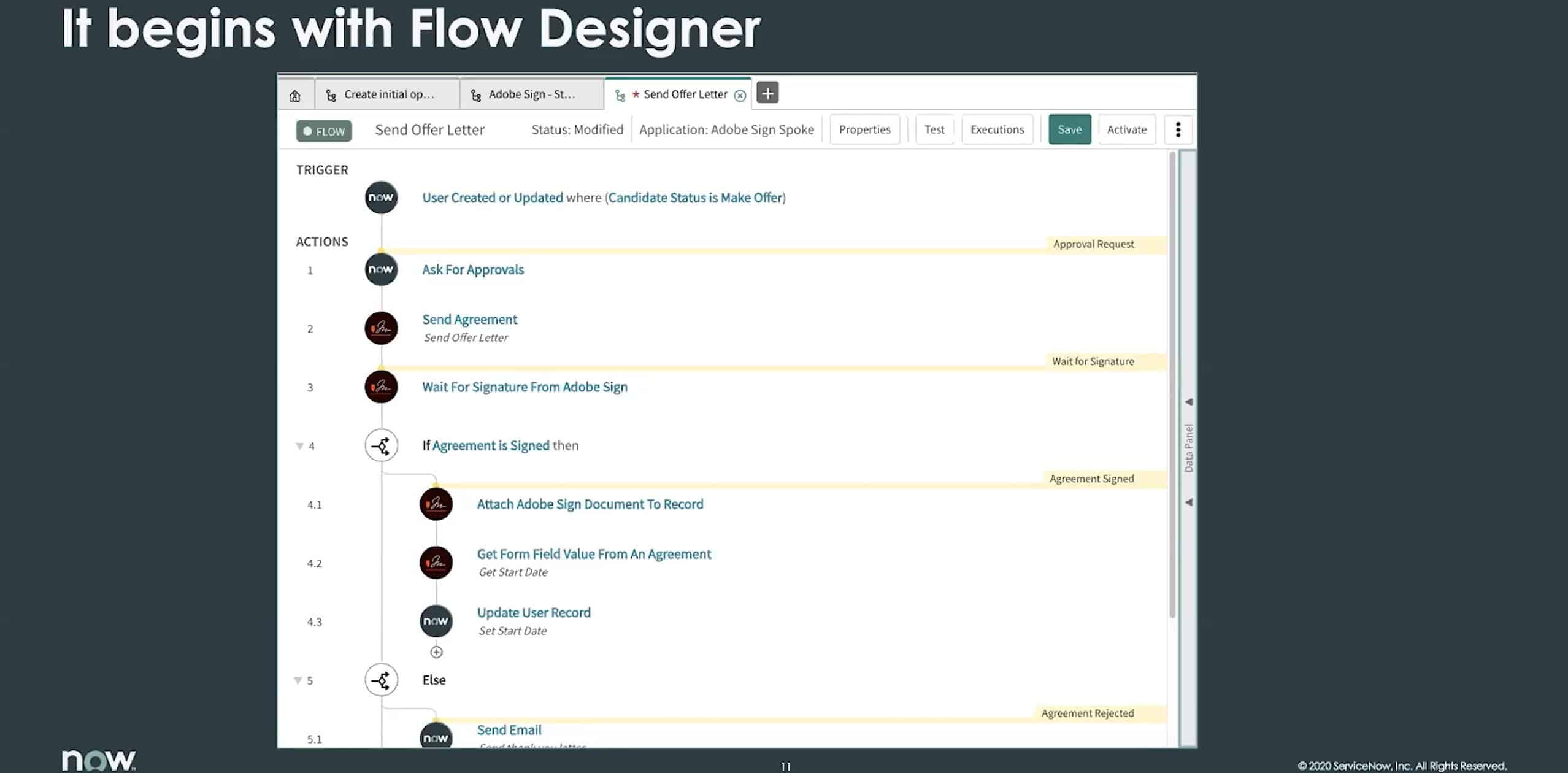Switch to the Create initial op... tab
The image size is (1568, 773).
coord(388,94)
